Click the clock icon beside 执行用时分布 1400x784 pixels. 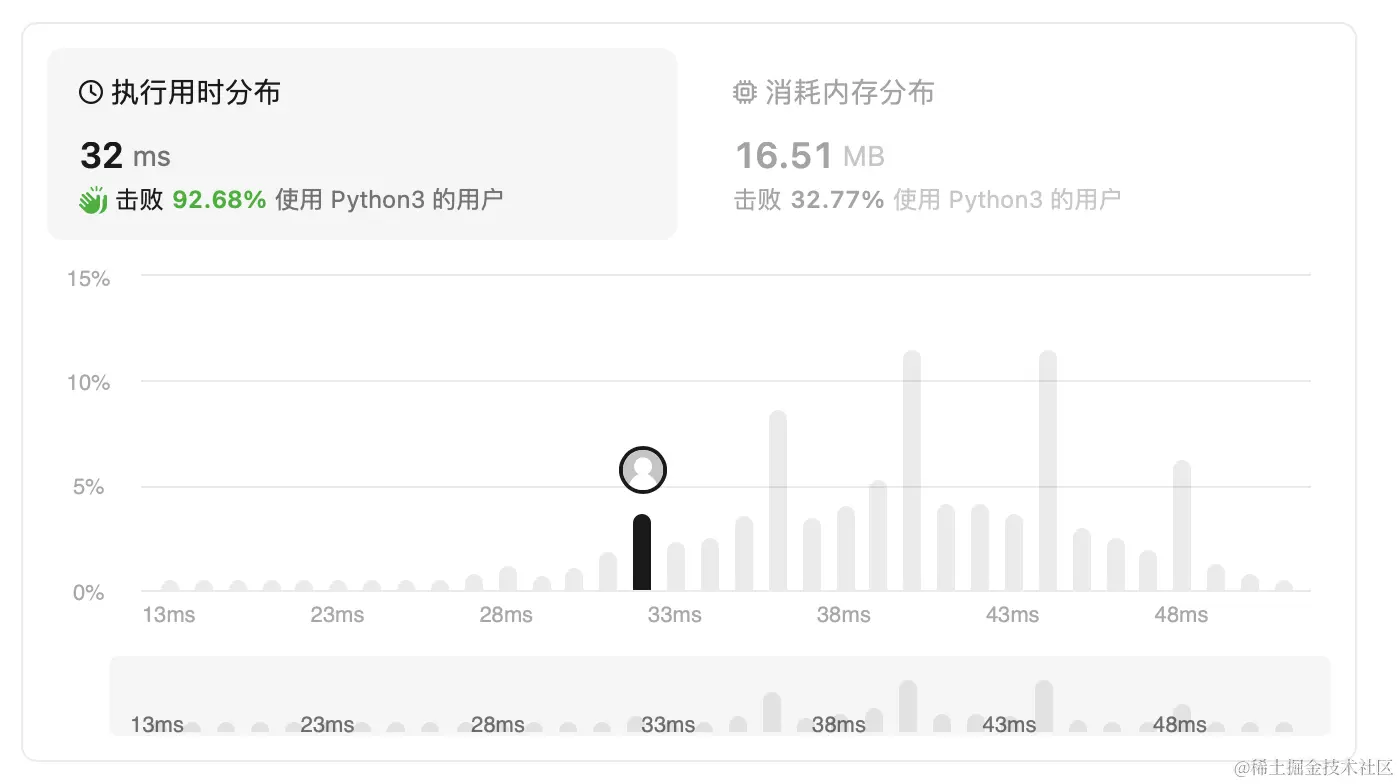[x=91, y=93]
